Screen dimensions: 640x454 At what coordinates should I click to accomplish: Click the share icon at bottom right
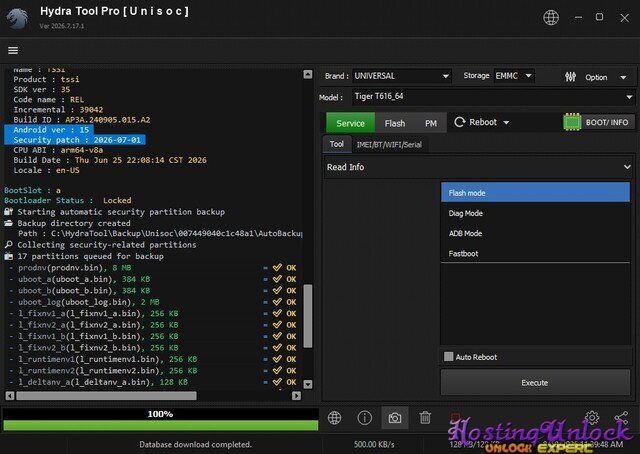click(622, 418)
